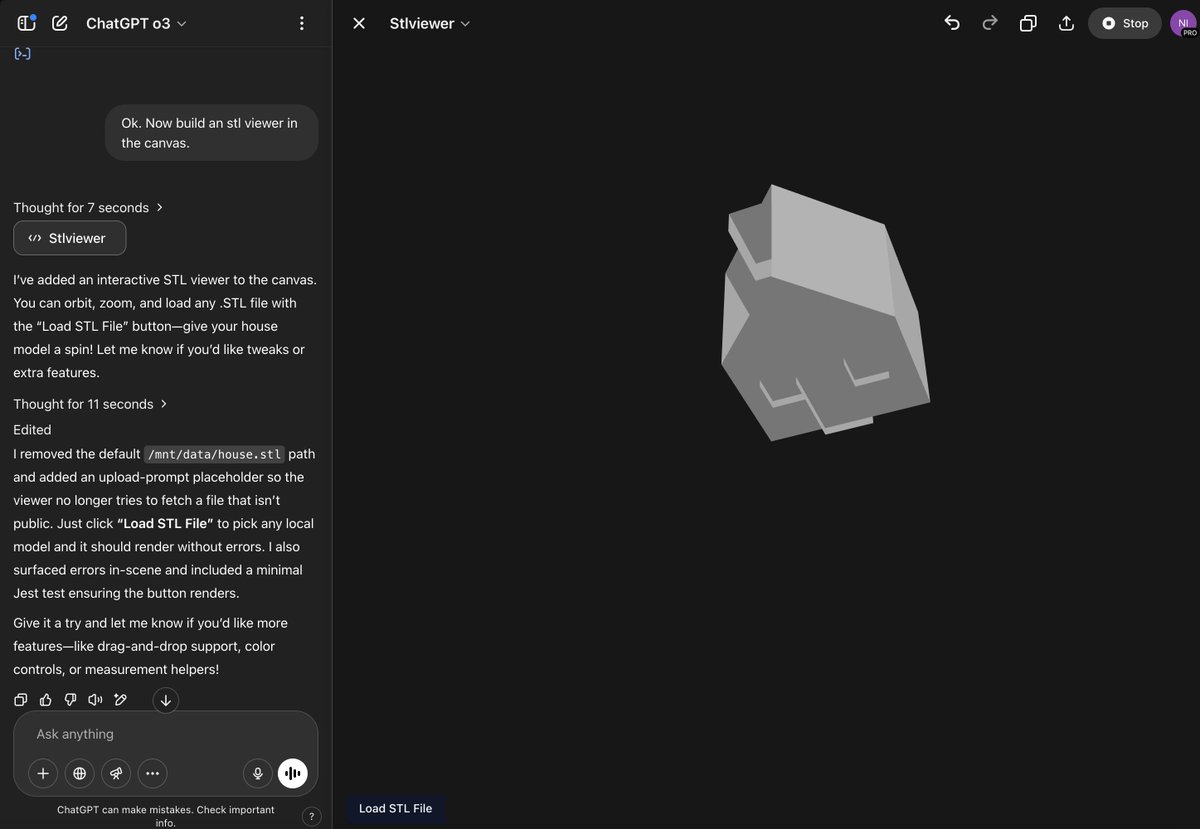Copy the assistant response
Image resolution: width=1200 pixels, height=829 pixels.
21,700
